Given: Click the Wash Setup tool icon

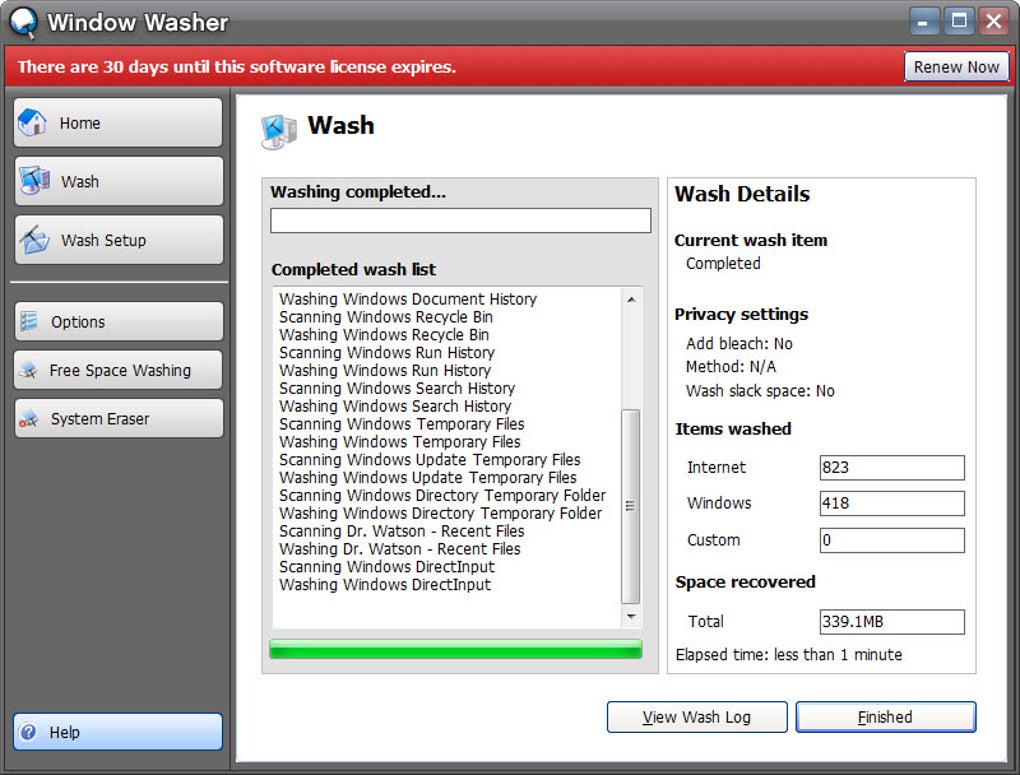Looking at the screenshot, I should click(34, 239).
